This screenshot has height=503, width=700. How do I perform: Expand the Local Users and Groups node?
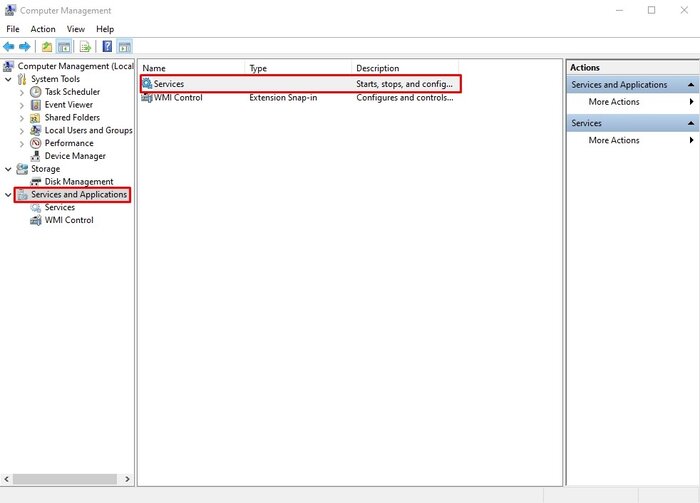coord(21,131)
